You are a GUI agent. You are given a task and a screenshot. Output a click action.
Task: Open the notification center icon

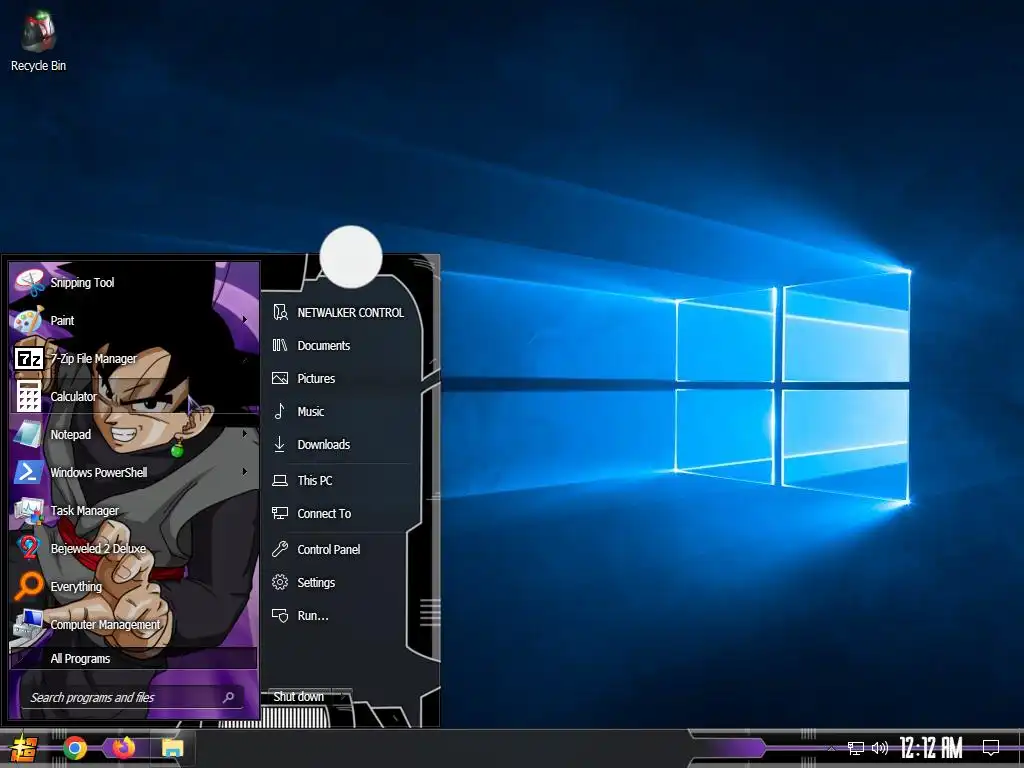pyautogui.click(x=991, y=747)
